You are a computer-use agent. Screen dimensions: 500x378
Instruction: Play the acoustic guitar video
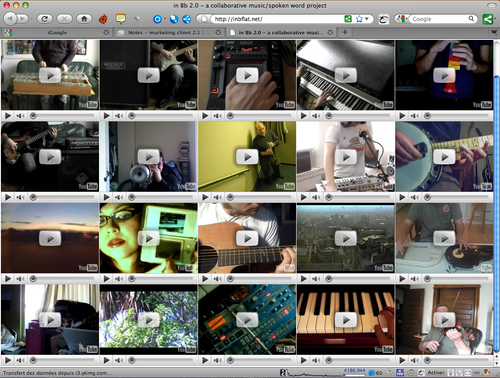point(247,238)
